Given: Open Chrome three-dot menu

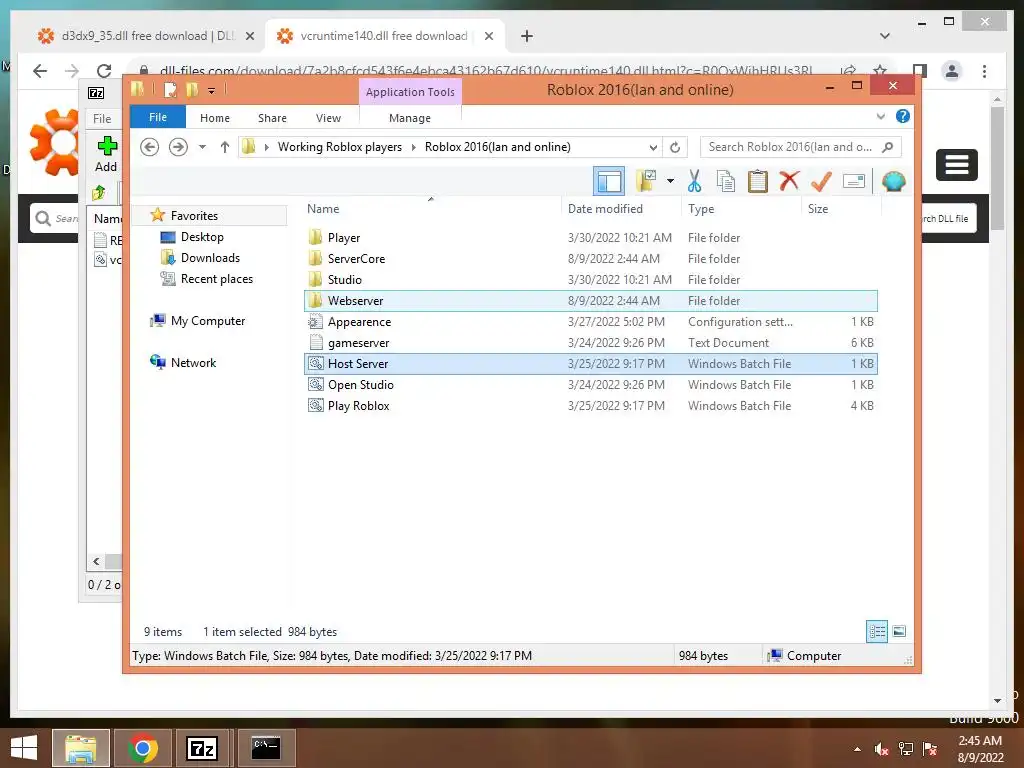Looking at the screenshot, I should [984, 71].
